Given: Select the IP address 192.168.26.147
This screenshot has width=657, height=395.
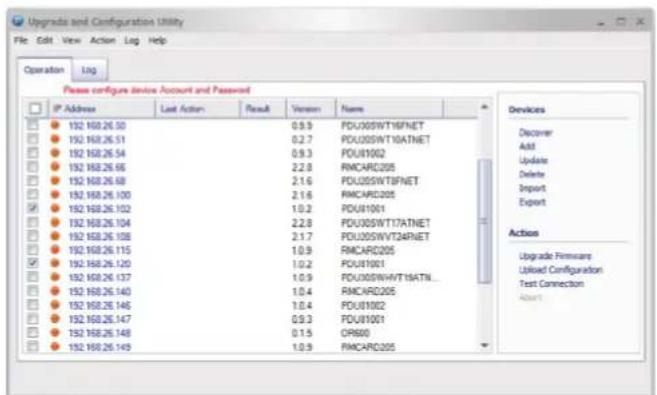Looking at the screenshot, I should pos(100,319).
